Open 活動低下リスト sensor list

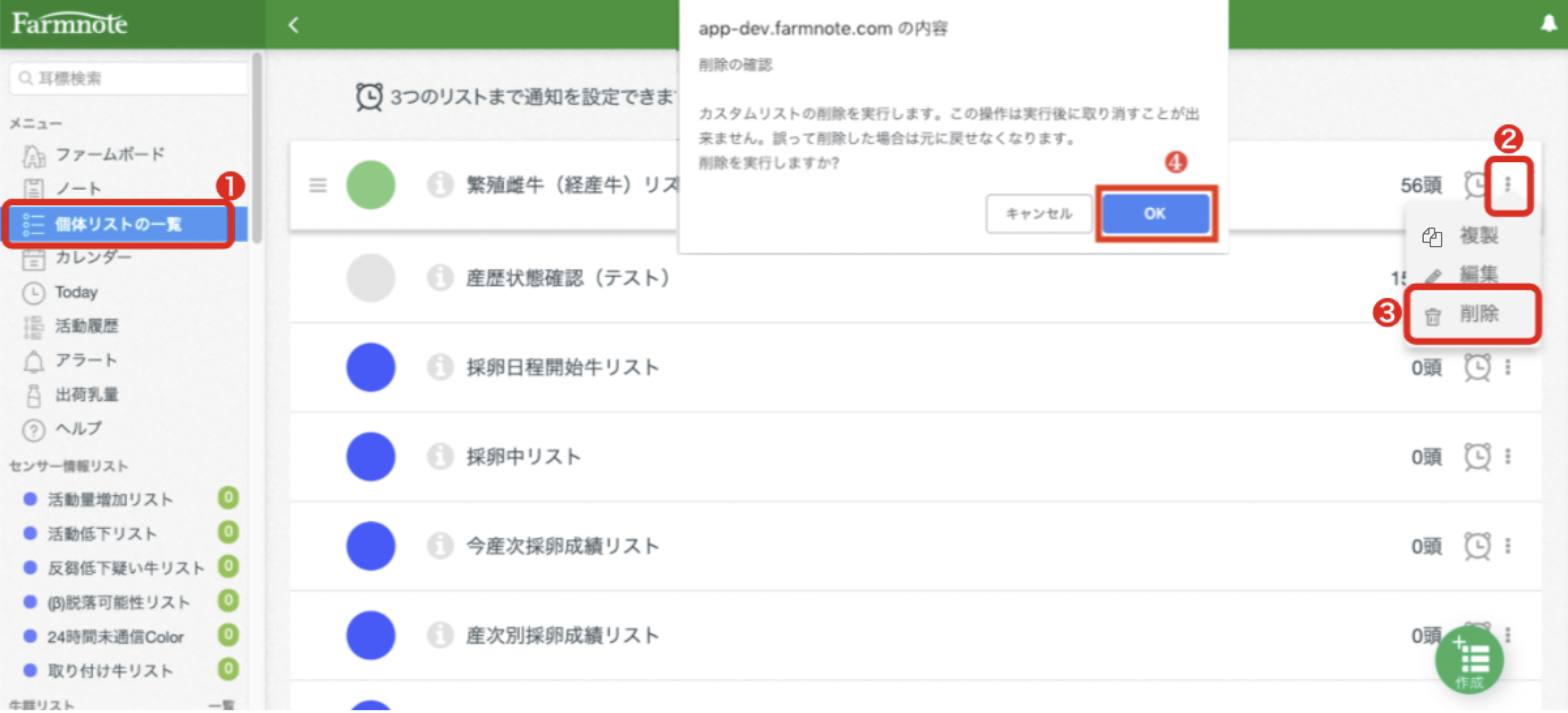click(x=102, y=534)
